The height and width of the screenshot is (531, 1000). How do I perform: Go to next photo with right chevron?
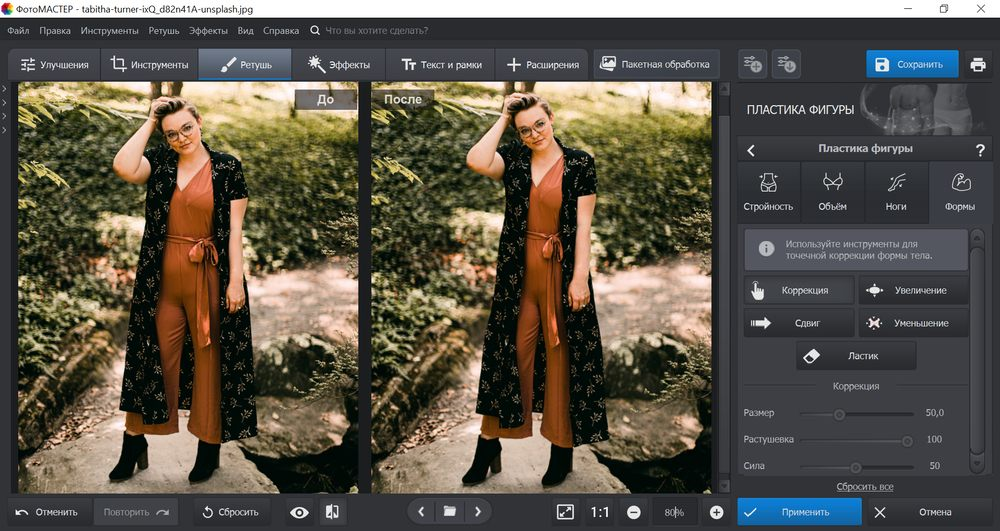(x=478, y=511)
